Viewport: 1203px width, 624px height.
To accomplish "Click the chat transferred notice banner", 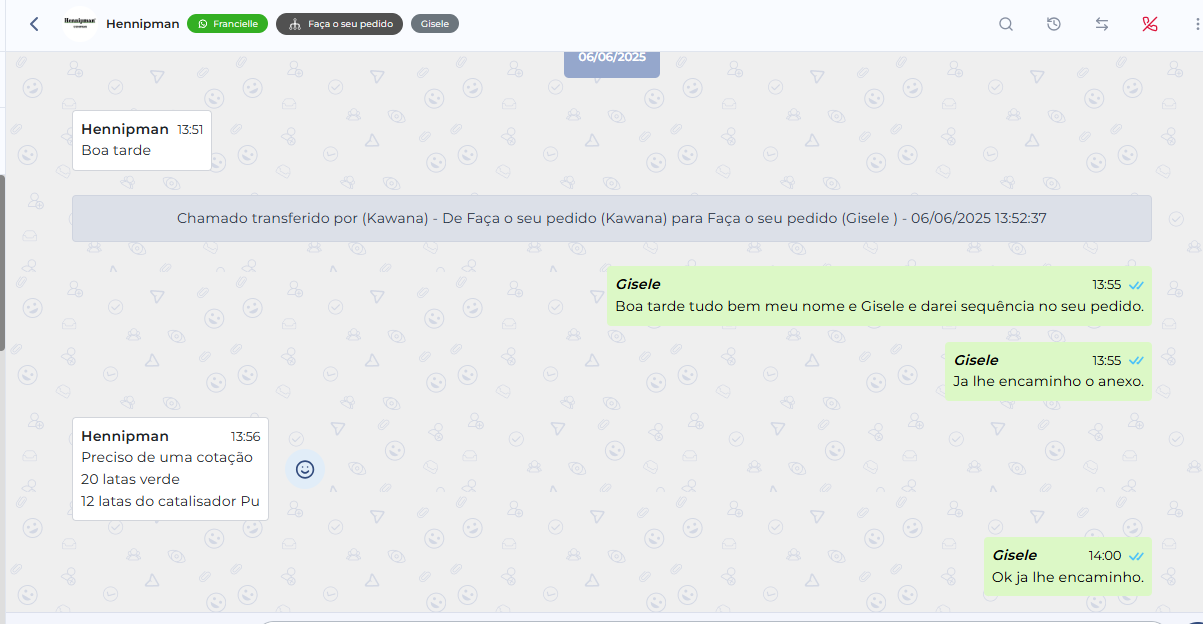I will [x=612, y=218].
